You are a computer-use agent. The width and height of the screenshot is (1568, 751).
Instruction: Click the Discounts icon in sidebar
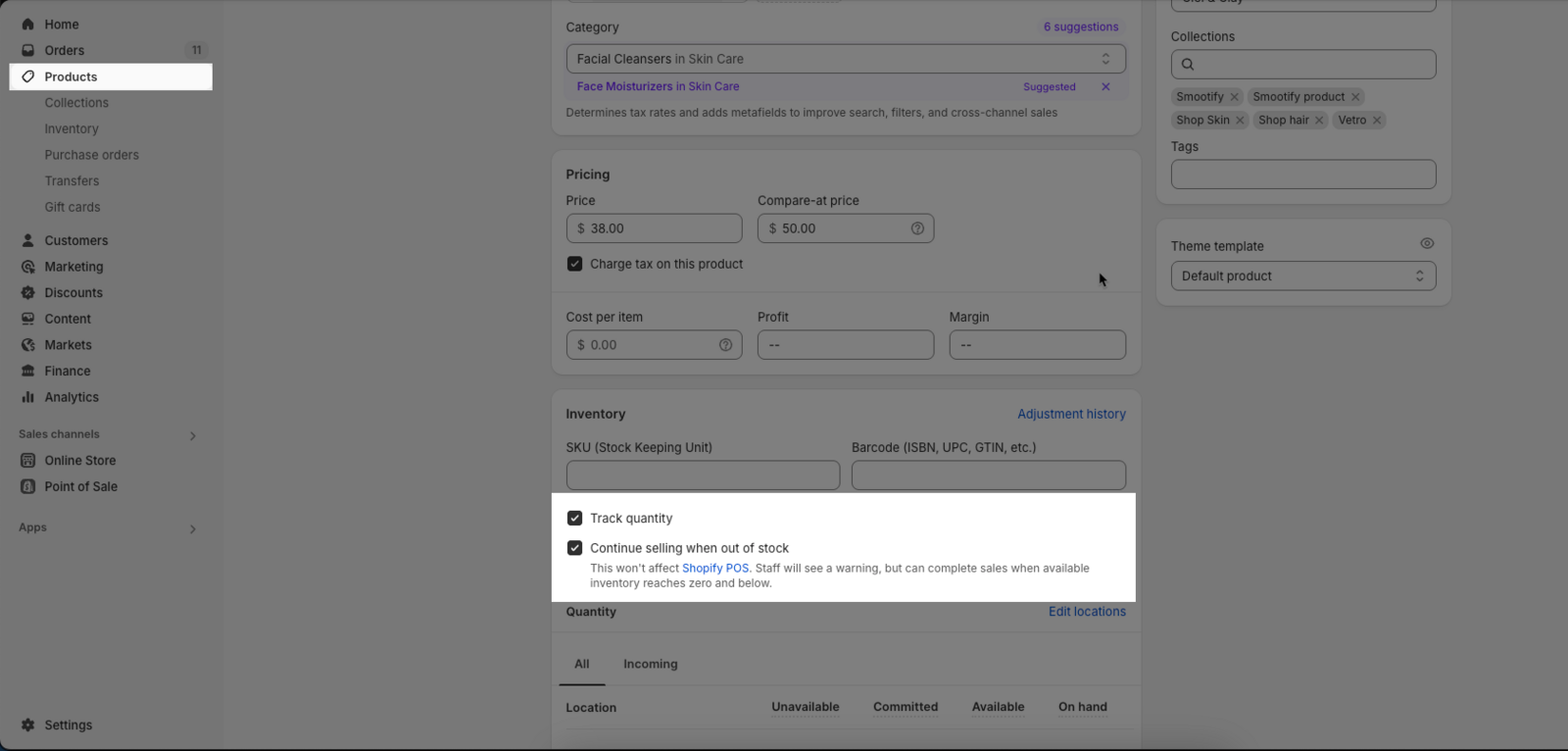coord(27,293)
